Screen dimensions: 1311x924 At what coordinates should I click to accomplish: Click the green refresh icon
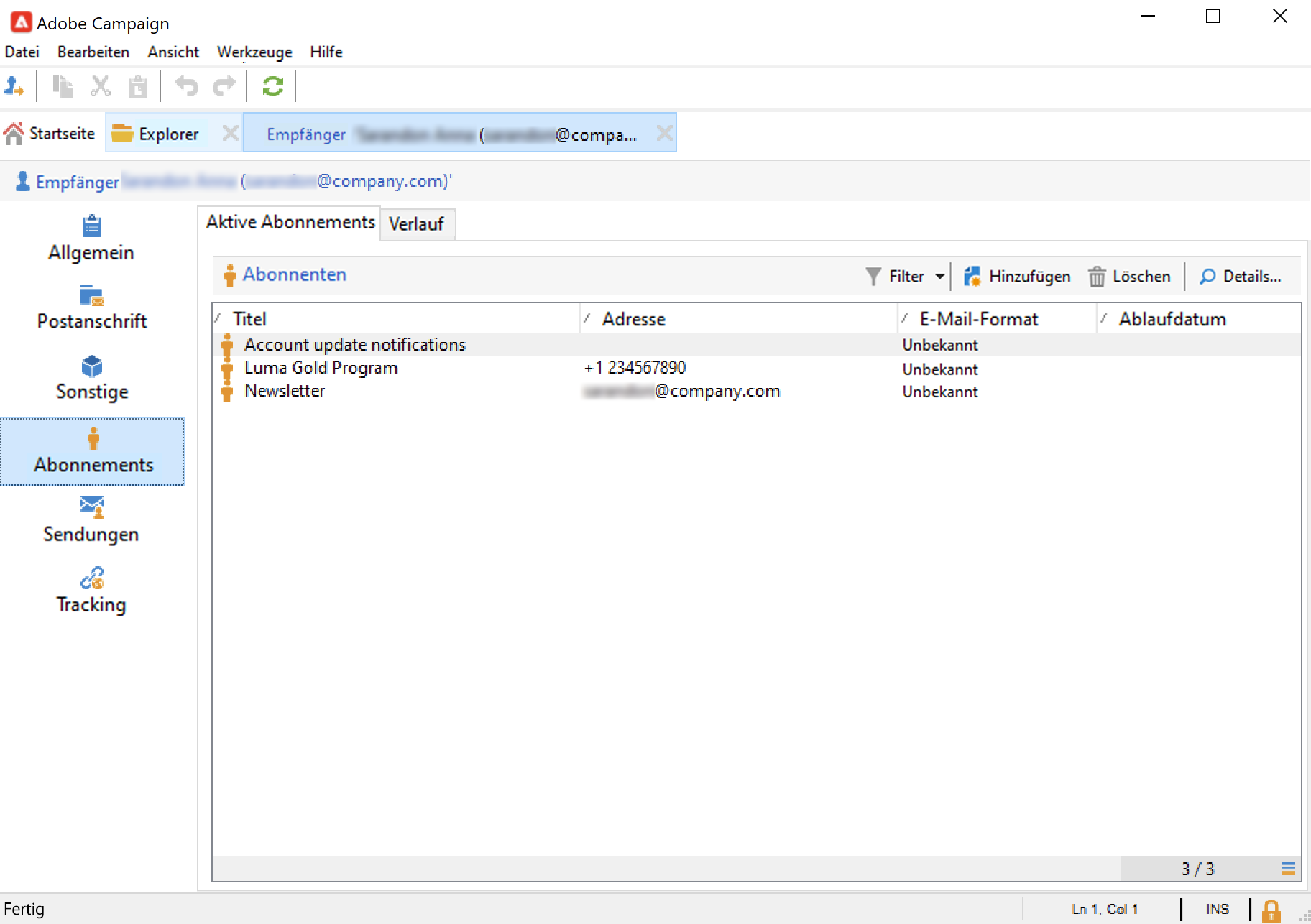[272, 87]
